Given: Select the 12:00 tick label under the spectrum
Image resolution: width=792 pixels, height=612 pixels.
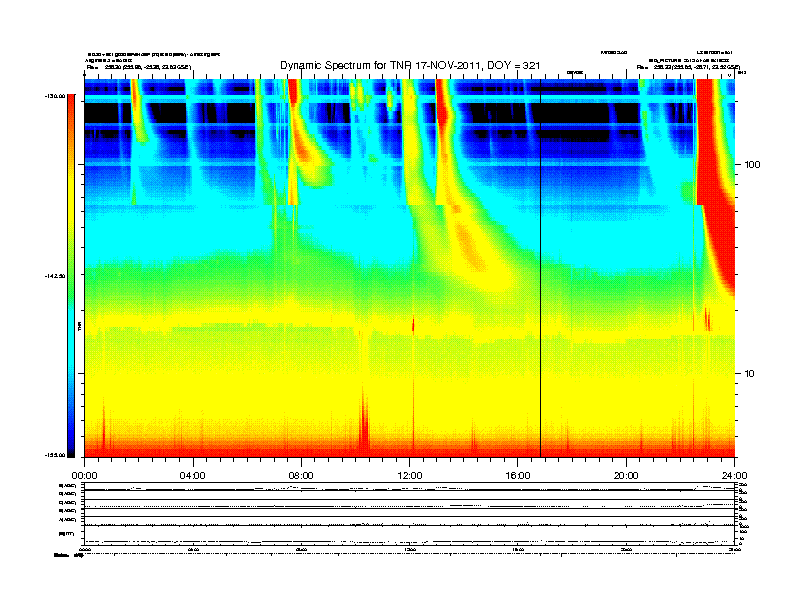Looking at the screenshot, I should coord(410,476).
